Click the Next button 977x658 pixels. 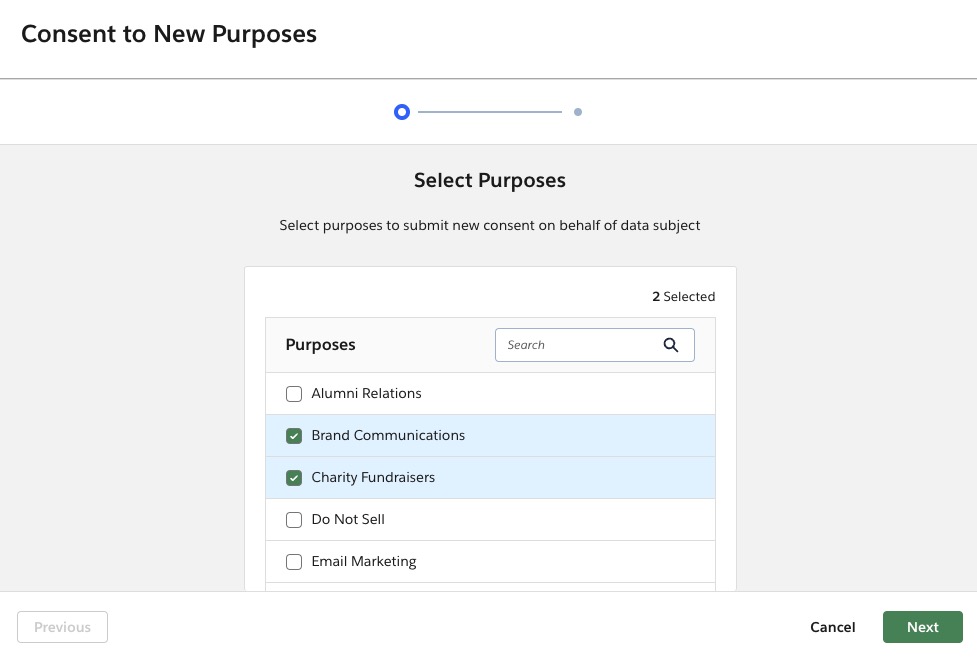pos(922,627)
